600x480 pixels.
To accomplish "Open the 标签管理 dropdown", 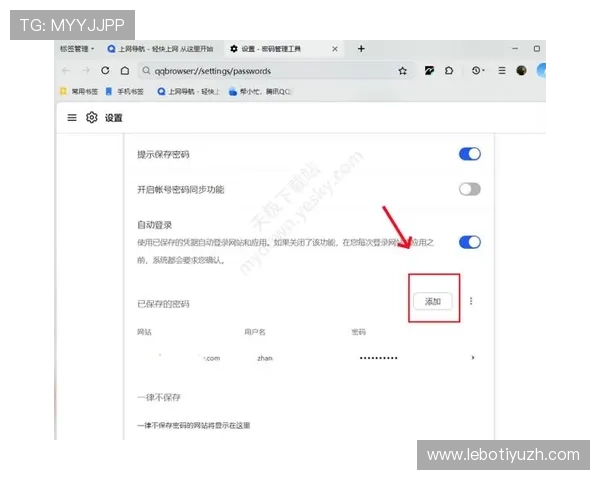I will point(77,49).
